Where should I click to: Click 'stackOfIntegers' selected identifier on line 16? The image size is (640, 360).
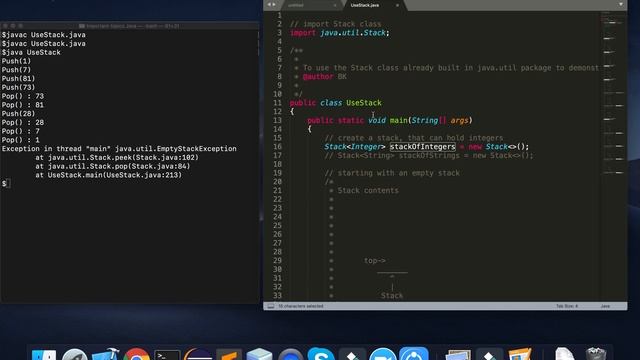click(x=422, y=147)
